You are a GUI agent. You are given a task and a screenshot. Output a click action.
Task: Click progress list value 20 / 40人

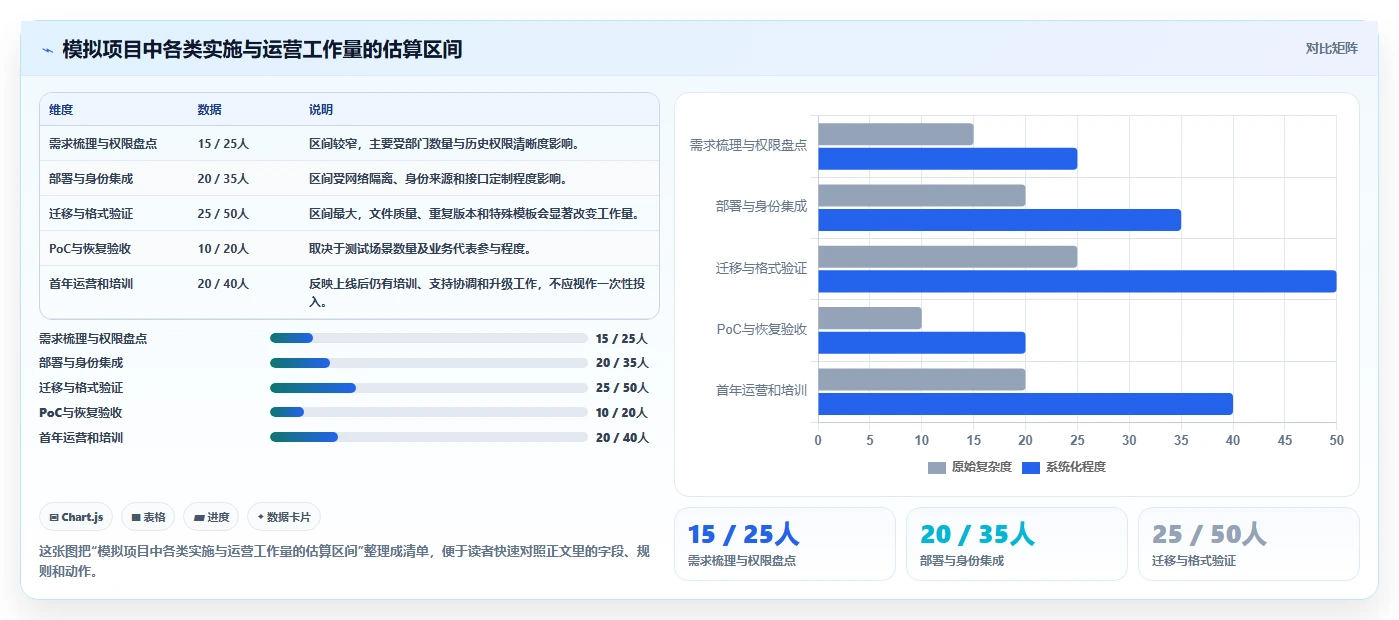(622, 438)
